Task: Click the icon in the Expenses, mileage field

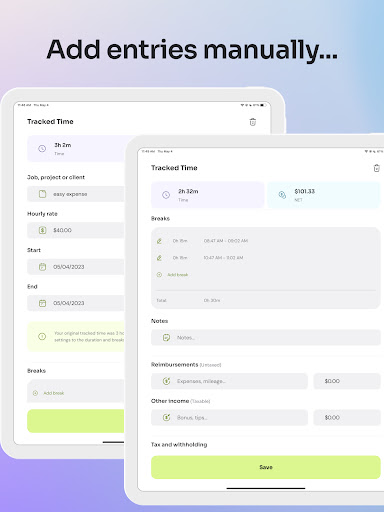Action: (166, 381)
